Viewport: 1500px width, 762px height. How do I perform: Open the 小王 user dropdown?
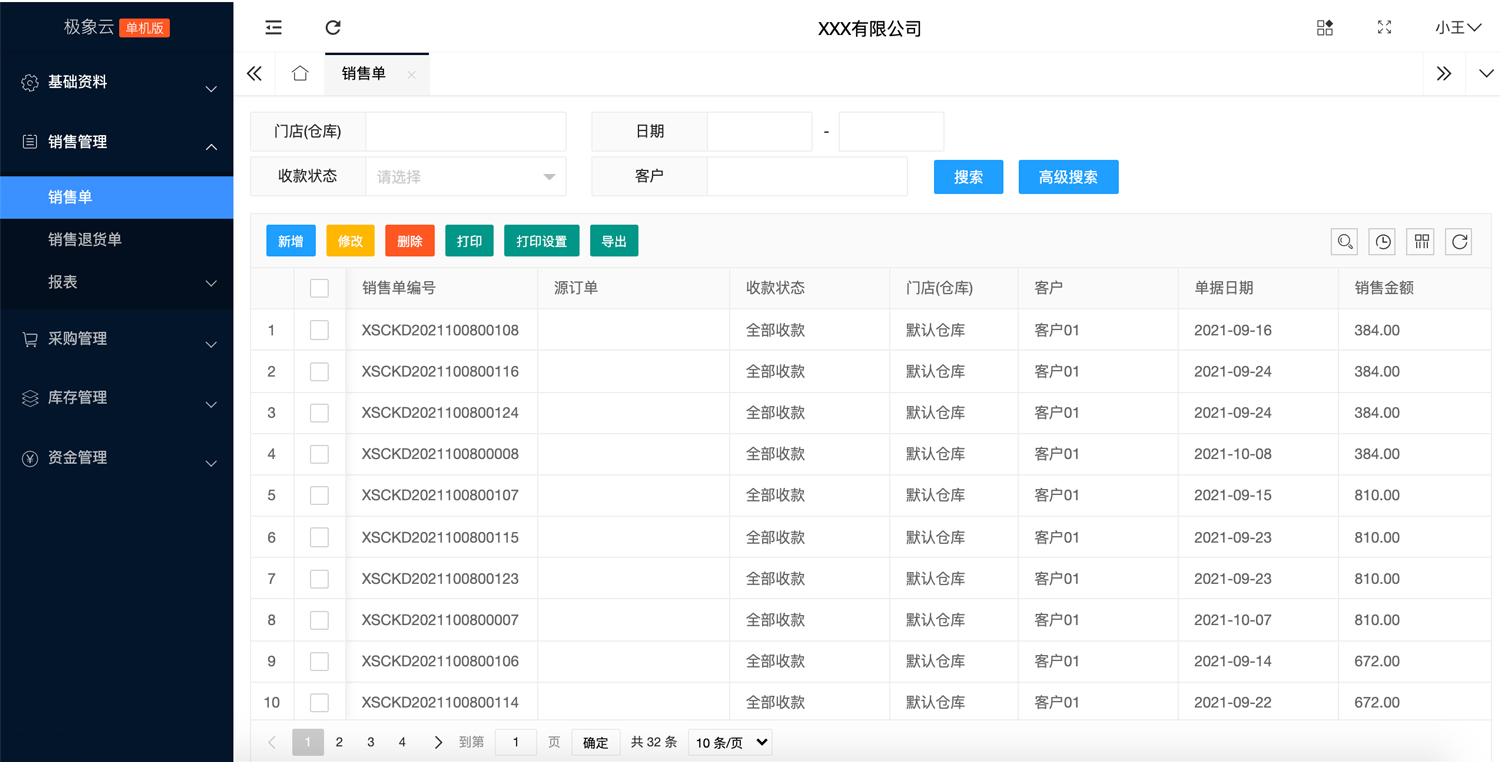point(1458,28)
